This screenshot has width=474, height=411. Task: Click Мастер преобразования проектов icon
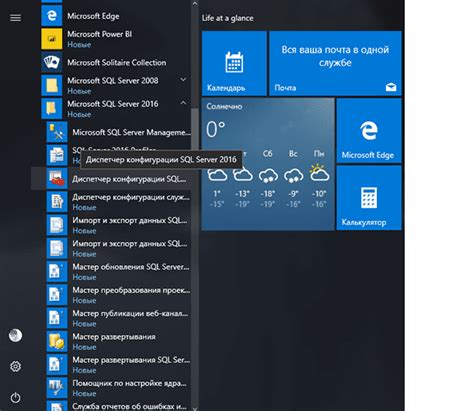point(57,295)
